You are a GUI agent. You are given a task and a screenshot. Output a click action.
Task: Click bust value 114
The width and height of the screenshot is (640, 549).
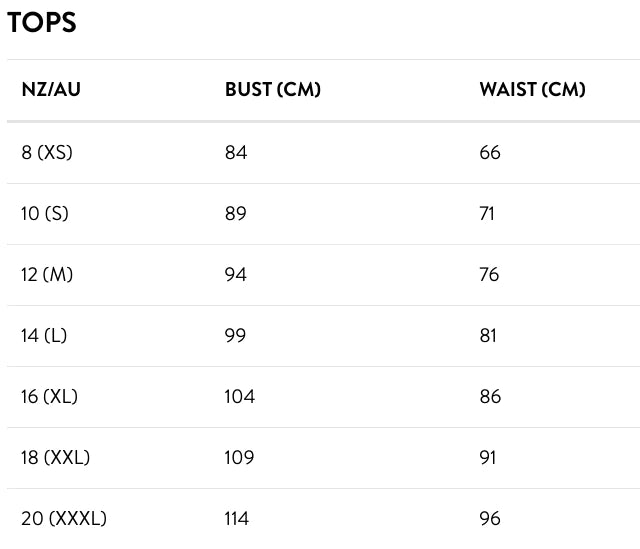click(x=237, y=518)
